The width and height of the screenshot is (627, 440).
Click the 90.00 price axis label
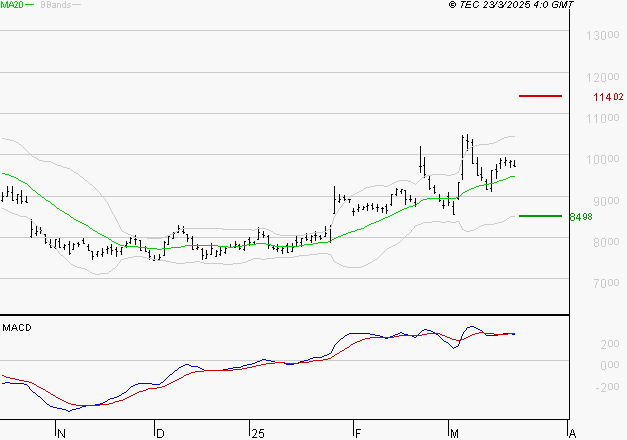pyautogui.click(x=606, y=201)
